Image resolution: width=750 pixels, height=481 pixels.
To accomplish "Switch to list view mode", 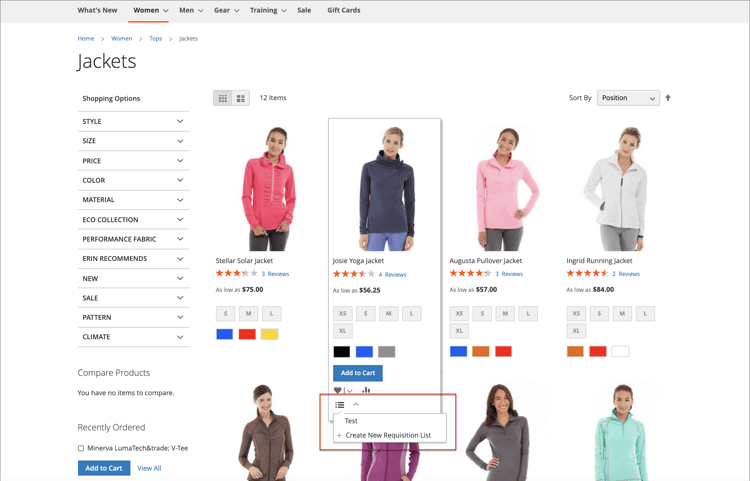I will tap(241, 98).
